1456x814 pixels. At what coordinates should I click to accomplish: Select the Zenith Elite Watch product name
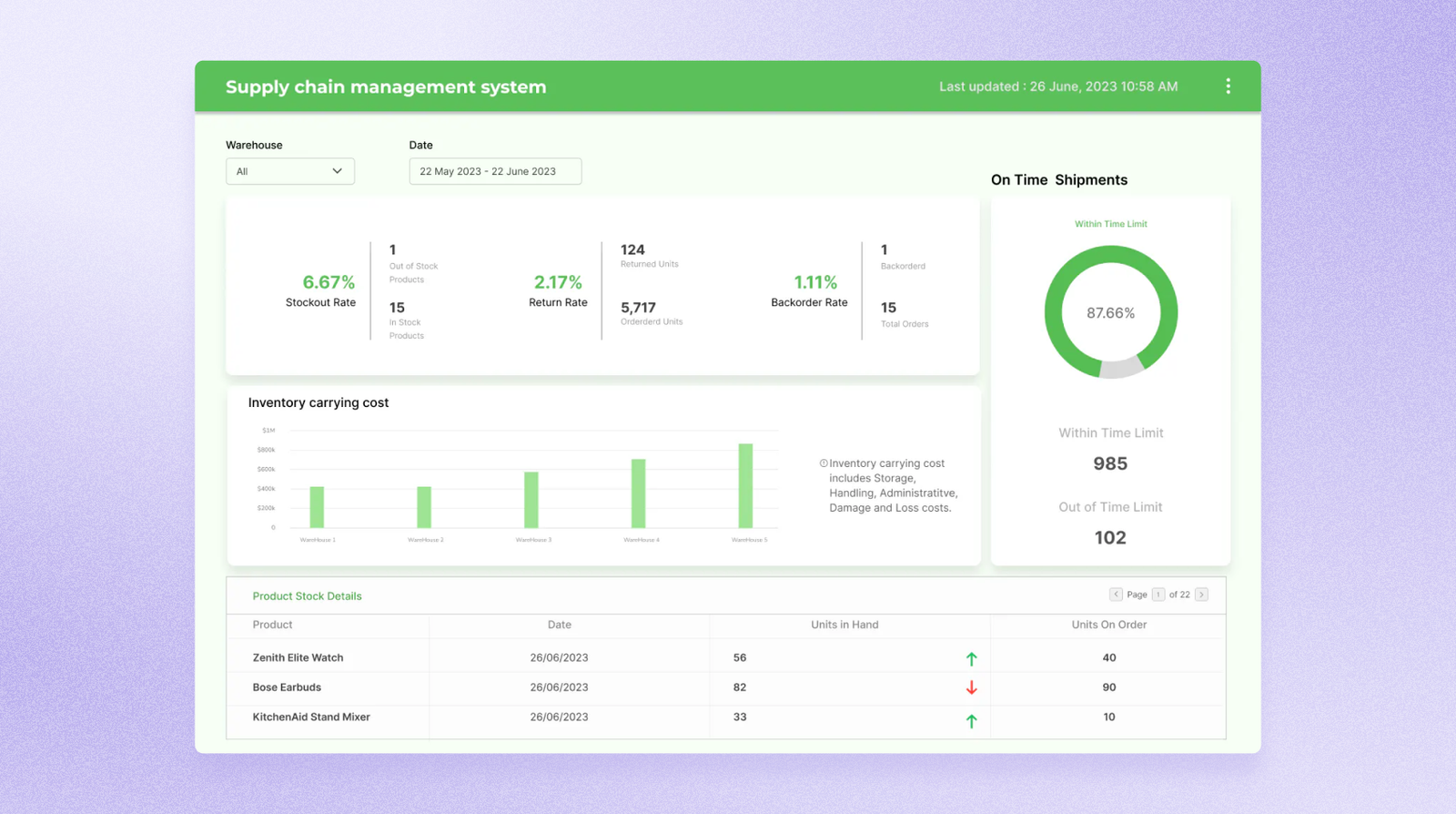click(x=298, y=657)
